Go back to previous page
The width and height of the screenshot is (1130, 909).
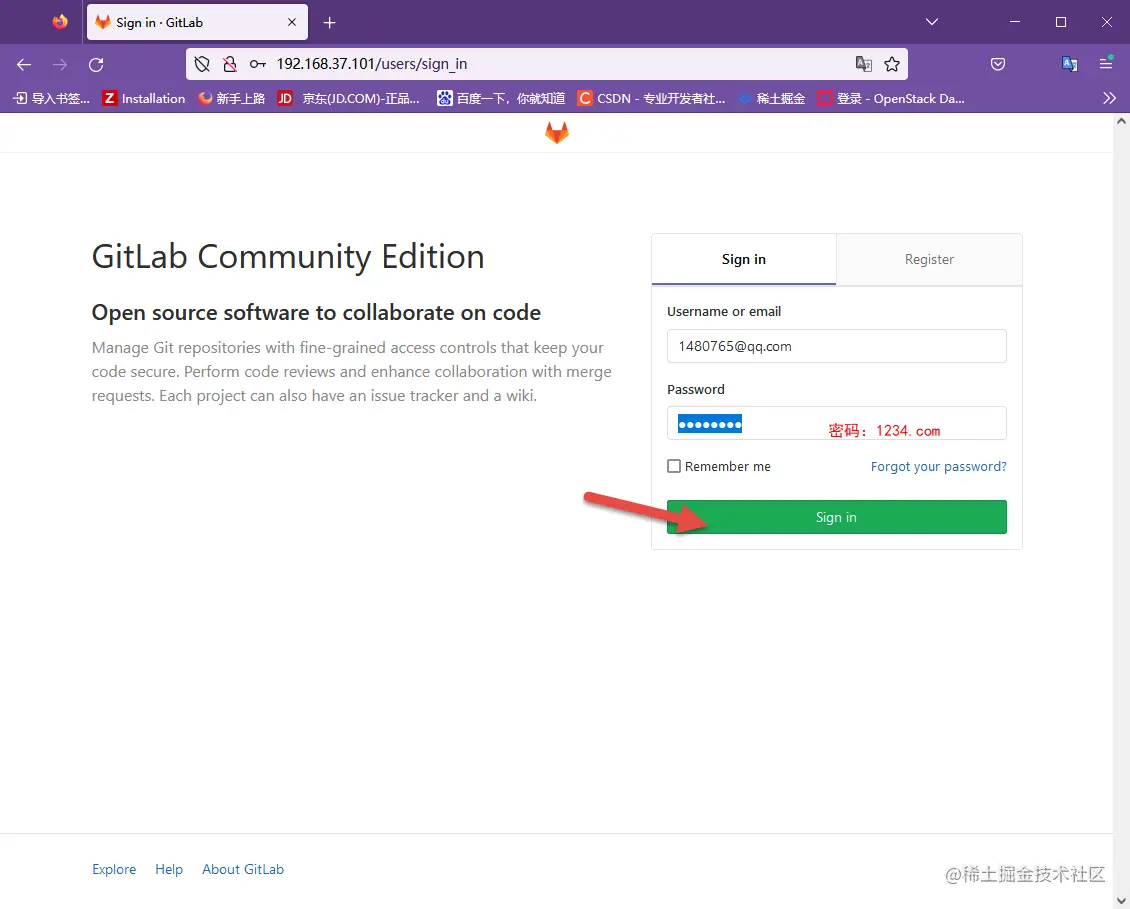pos(24,65)
